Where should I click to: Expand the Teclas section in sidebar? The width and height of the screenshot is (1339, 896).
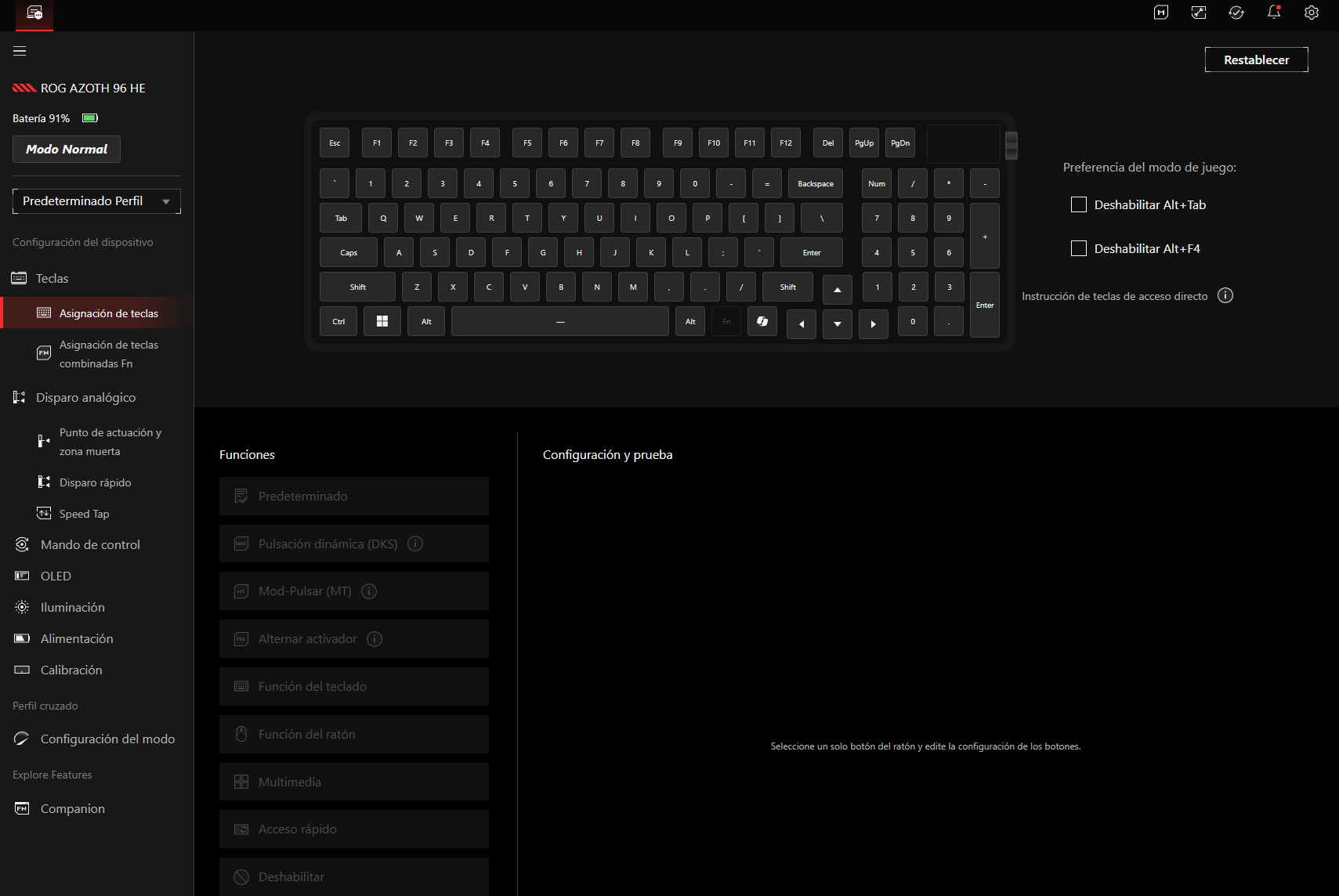(52, 278)
